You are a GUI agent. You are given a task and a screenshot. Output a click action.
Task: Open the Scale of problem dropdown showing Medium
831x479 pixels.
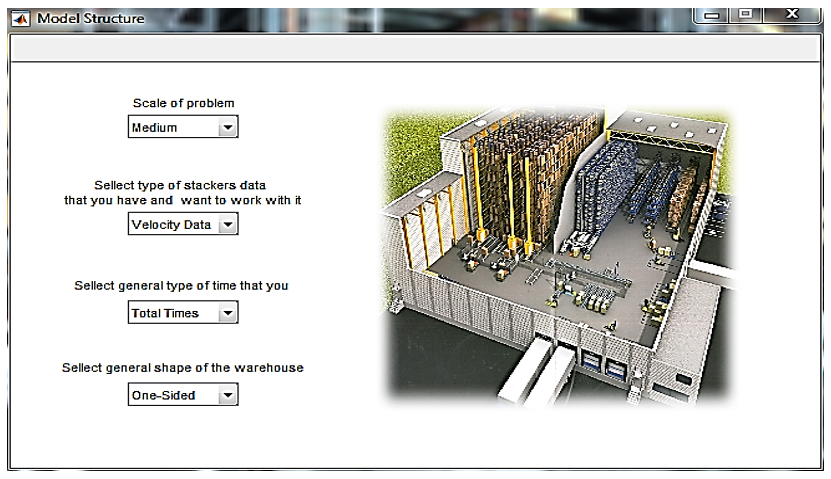coord(183,127)
